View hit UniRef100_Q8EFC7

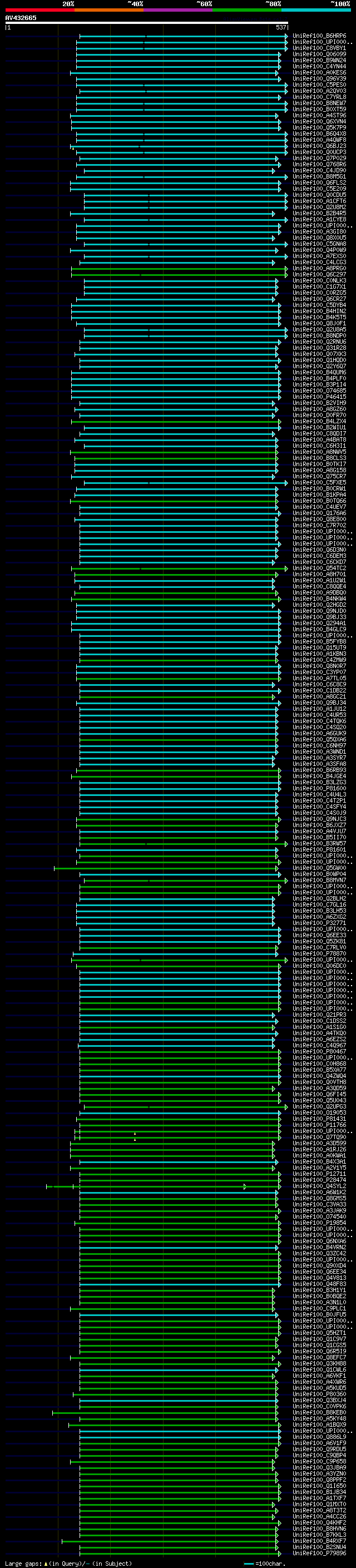[x=319, y=1357]
